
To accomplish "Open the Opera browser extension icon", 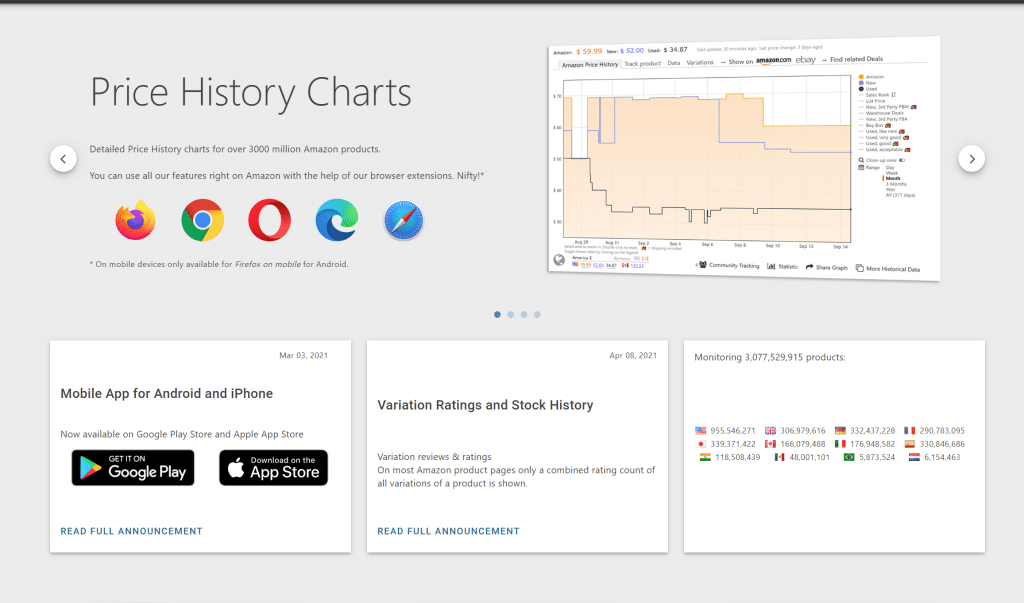I will (x=270, y=220).
